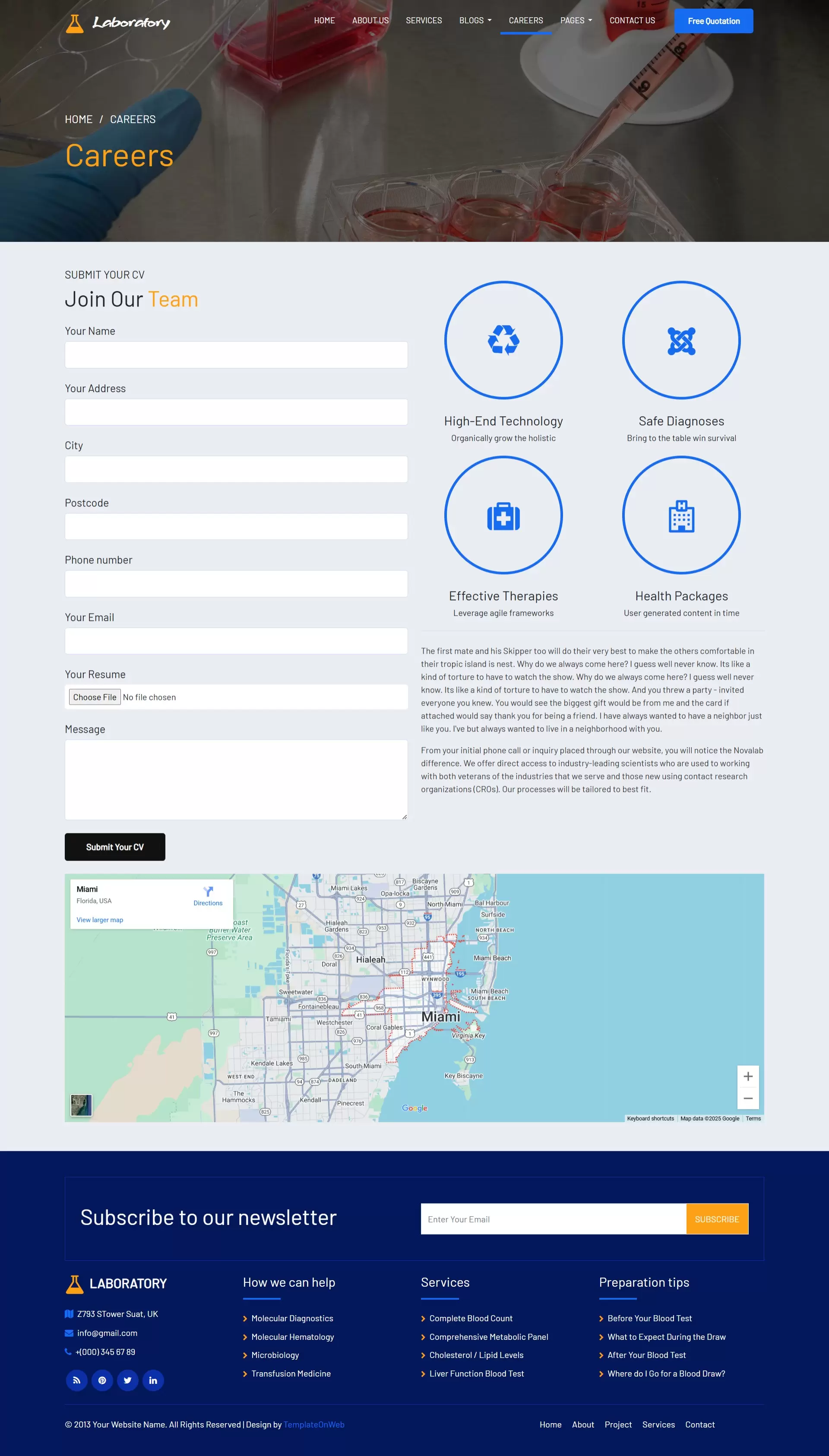Click the recycle High-End Technology icon

pyautogui.click(x=503, y=340)
